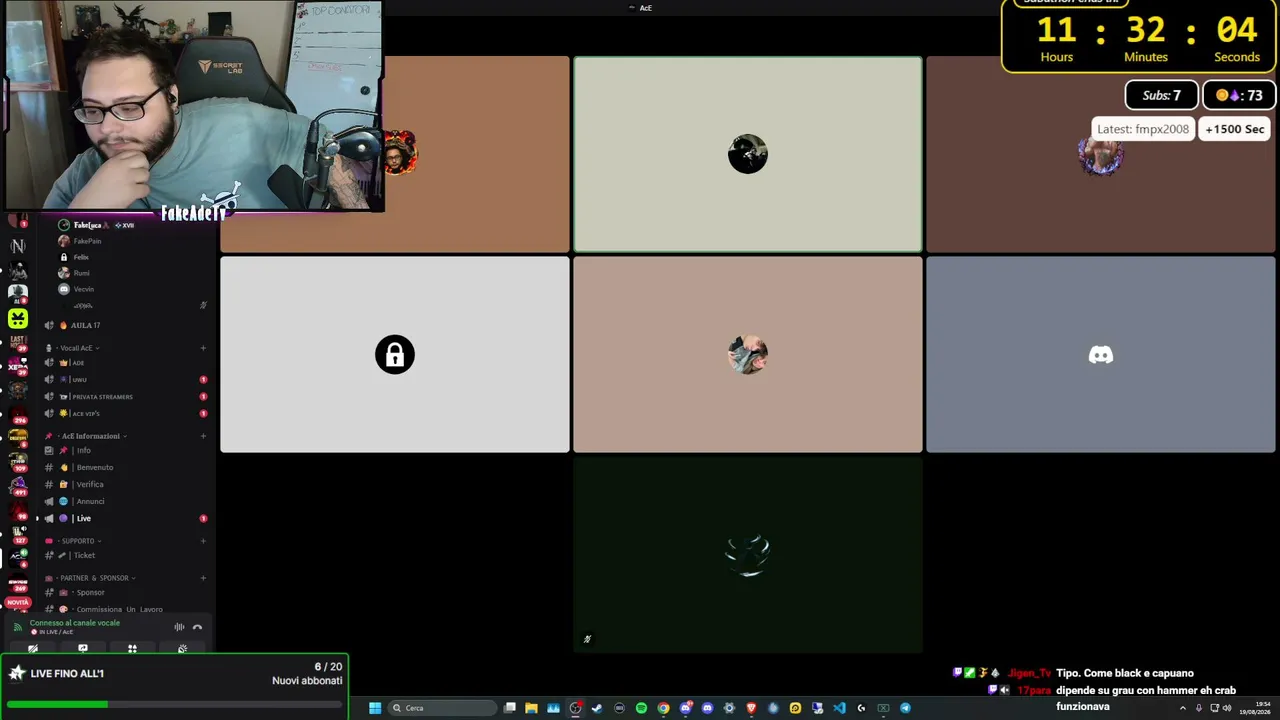Open the Verifica text channel
The image size is (1280, 720).
point(126,484)
